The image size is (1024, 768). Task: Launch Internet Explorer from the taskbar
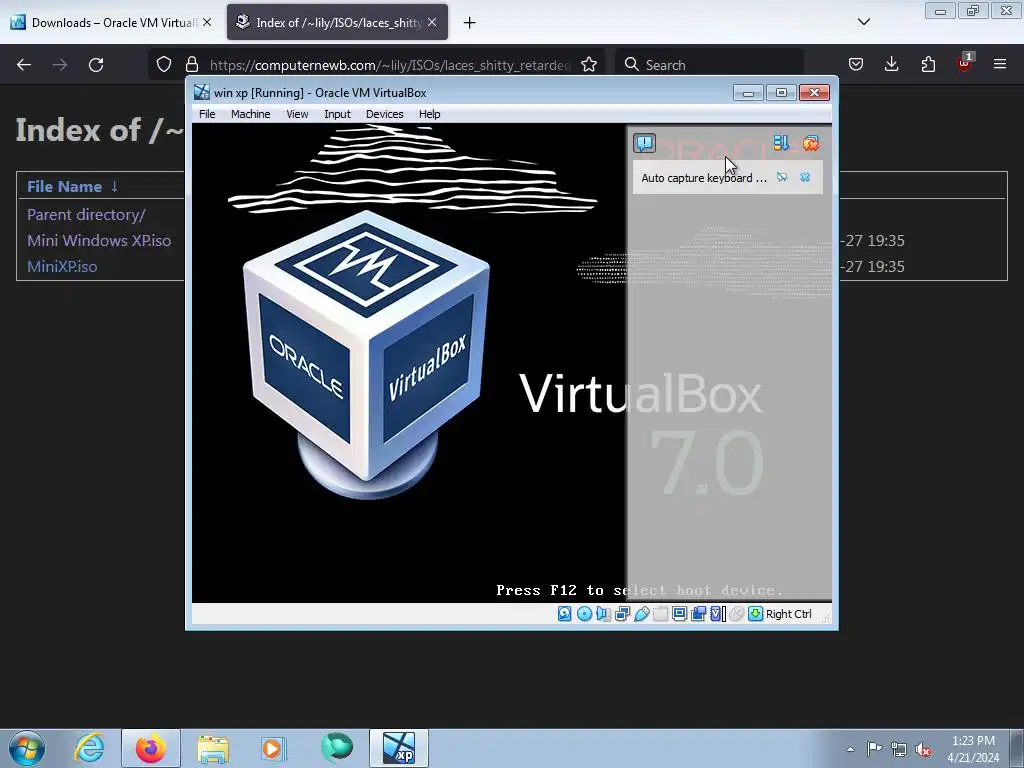(x=89, y=748)
